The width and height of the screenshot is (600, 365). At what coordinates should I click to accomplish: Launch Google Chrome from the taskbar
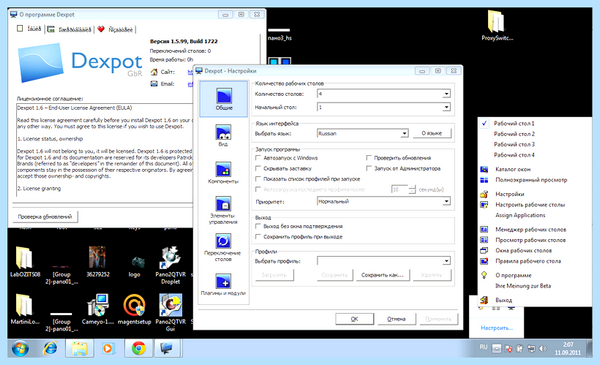(138, 349)
